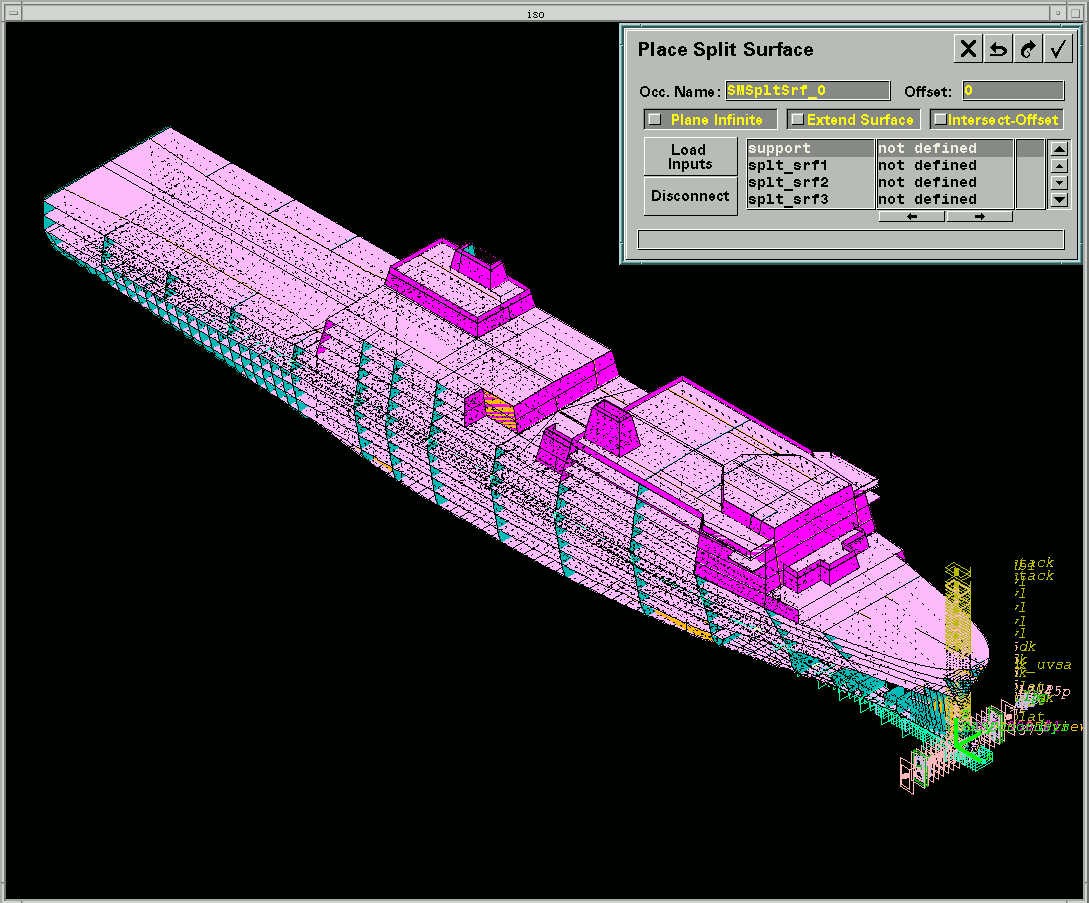The height and width of the screenshot is (903, 1089).
Task: Step list down with small down arrow
Action: click(1058, 183)
